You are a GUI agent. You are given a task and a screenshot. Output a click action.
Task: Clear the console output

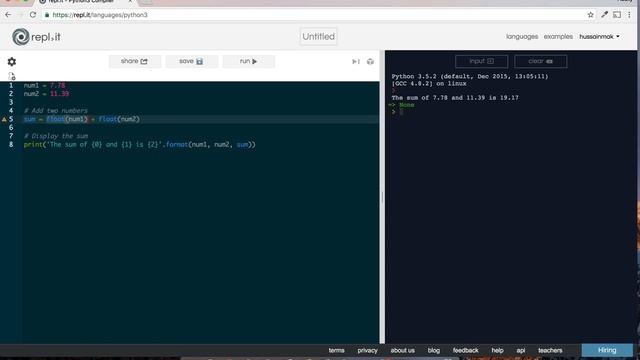point(540,61)
